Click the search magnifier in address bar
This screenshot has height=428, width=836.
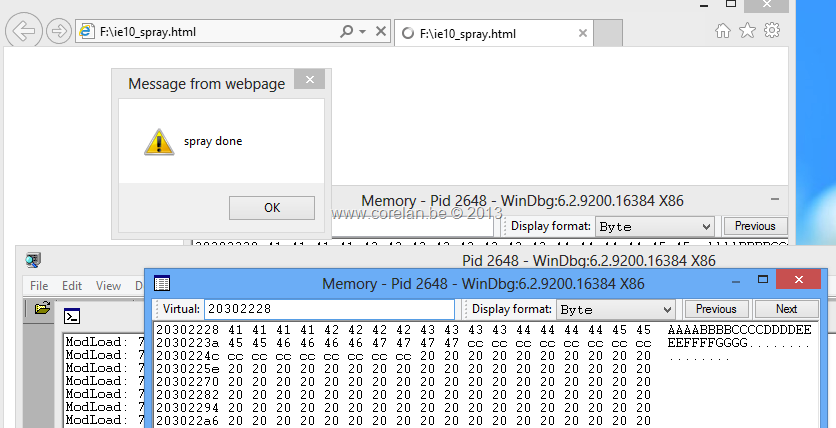[x=346, y=32]
